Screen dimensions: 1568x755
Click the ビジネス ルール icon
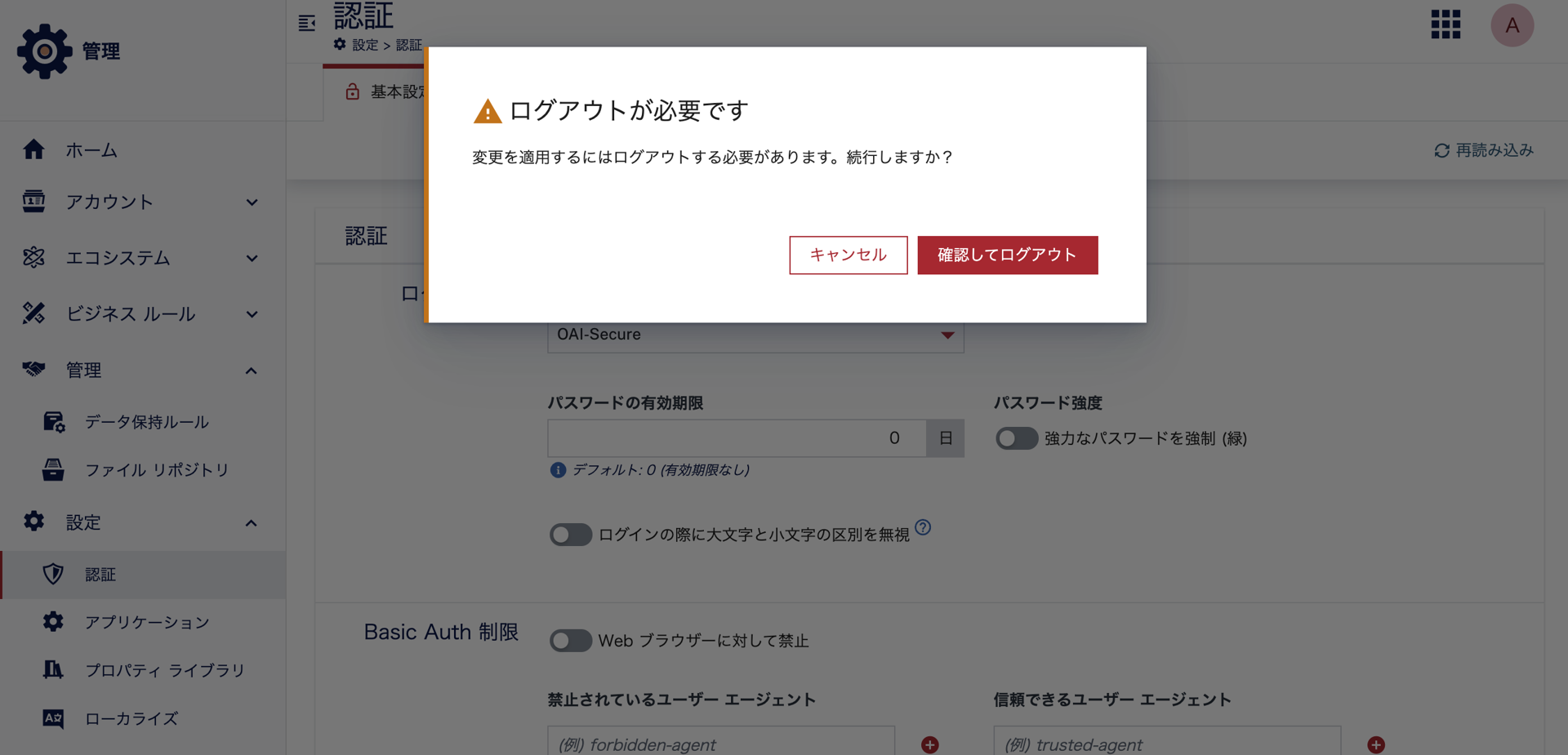click(x=34, y=313)
